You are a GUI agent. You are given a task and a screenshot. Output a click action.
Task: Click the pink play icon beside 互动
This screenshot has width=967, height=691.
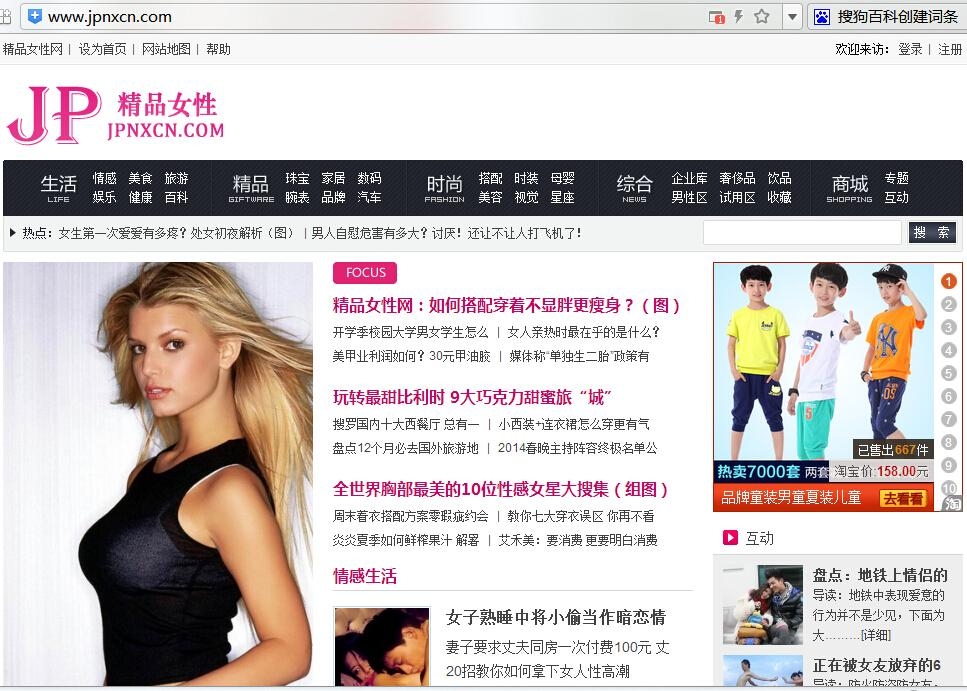tap(730, 538)
